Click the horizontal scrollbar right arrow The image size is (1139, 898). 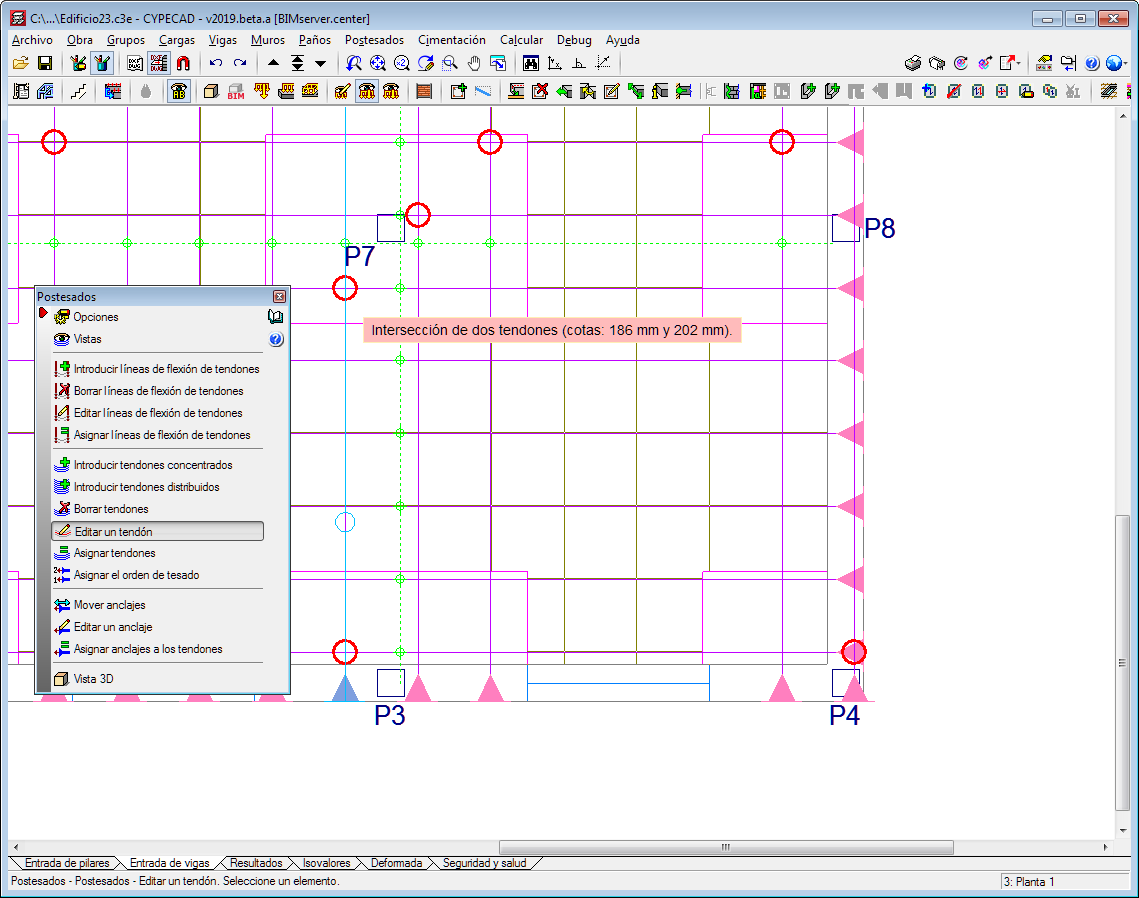[1106, 847]
